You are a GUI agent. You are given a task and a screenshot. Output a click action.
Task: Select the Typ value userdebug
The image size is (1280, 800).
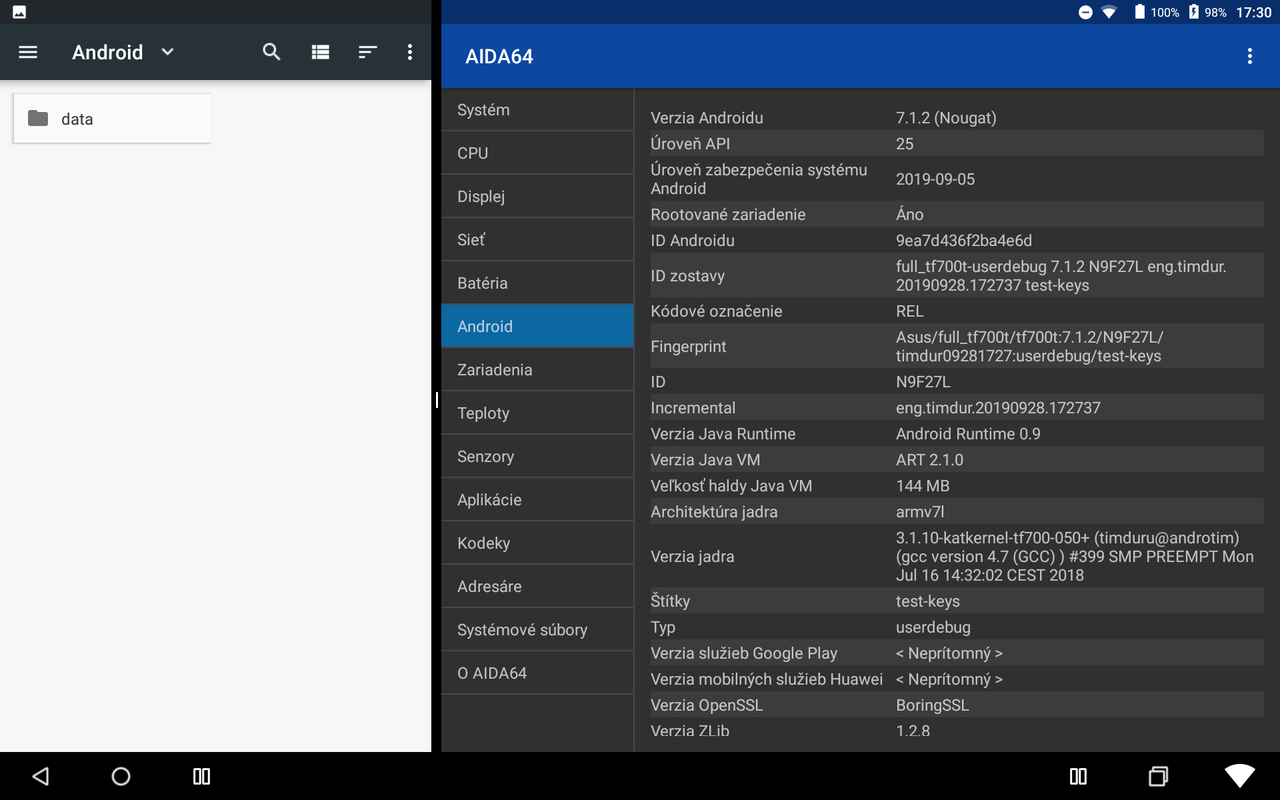(933, 628)
